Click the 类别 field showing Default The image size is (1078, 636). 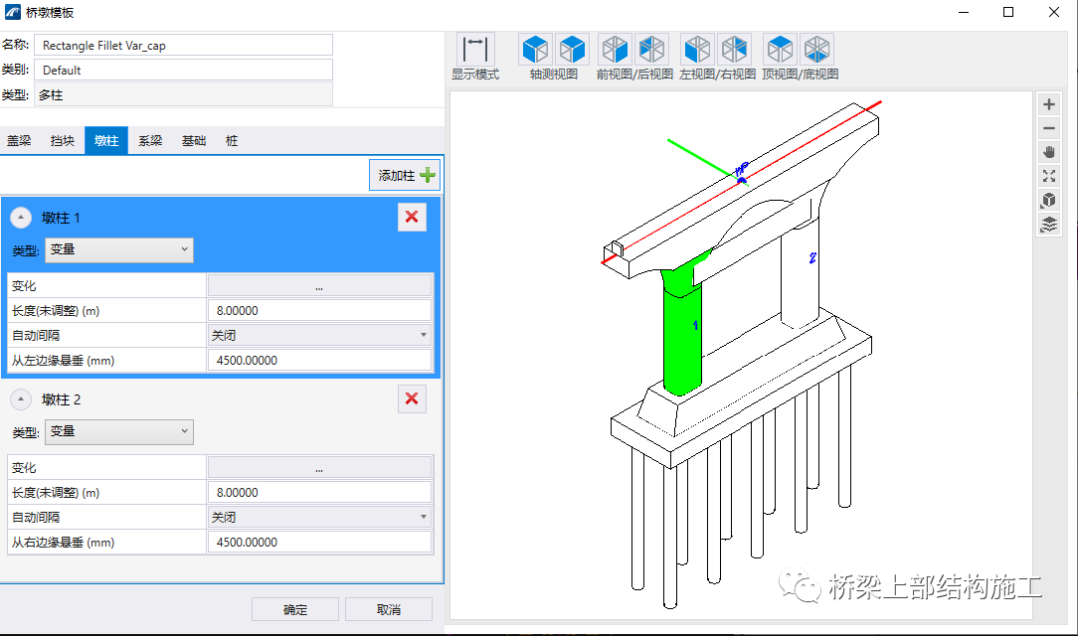click(x=184, y=70)
